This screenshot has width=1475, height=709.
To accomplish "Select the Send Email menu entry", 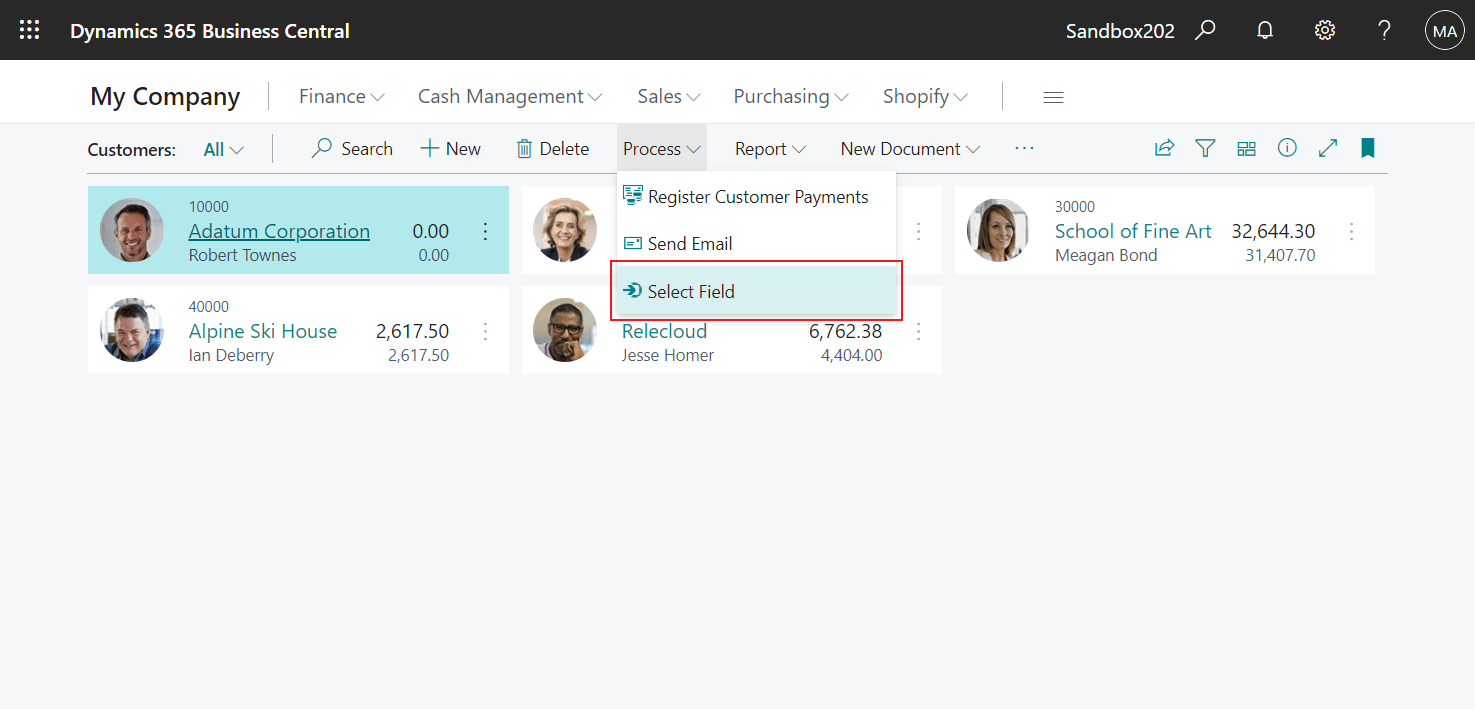I will [x=690, y=243].
